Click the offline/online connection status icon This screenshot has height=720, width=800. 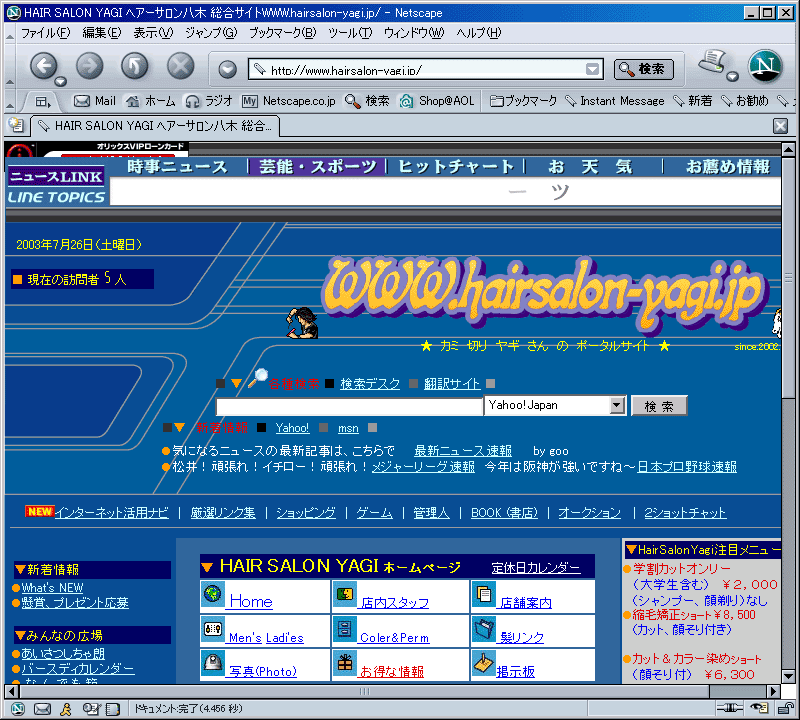pyautogui.click(x=730, y=708)
